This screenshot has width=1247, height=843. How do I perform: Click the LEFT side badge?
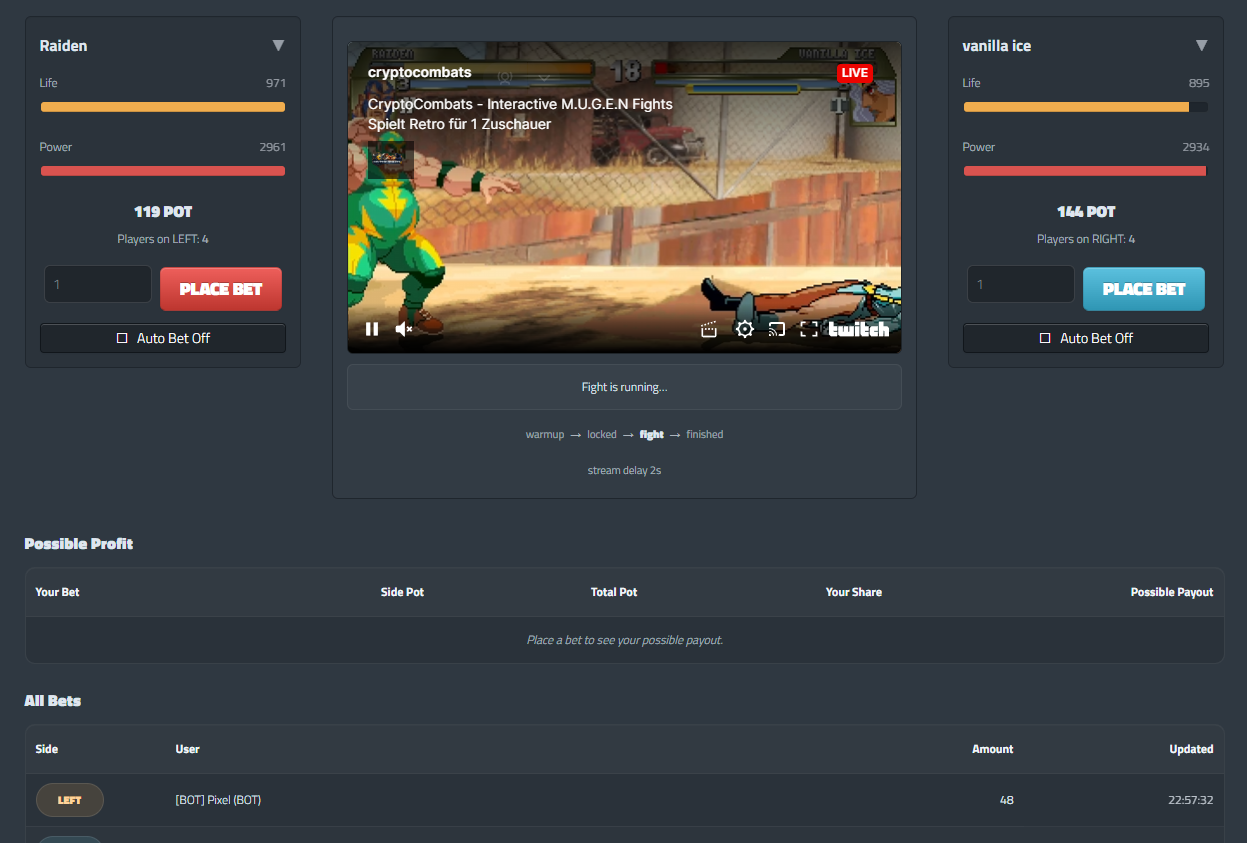pyautogui.click(x=70, y=800)
